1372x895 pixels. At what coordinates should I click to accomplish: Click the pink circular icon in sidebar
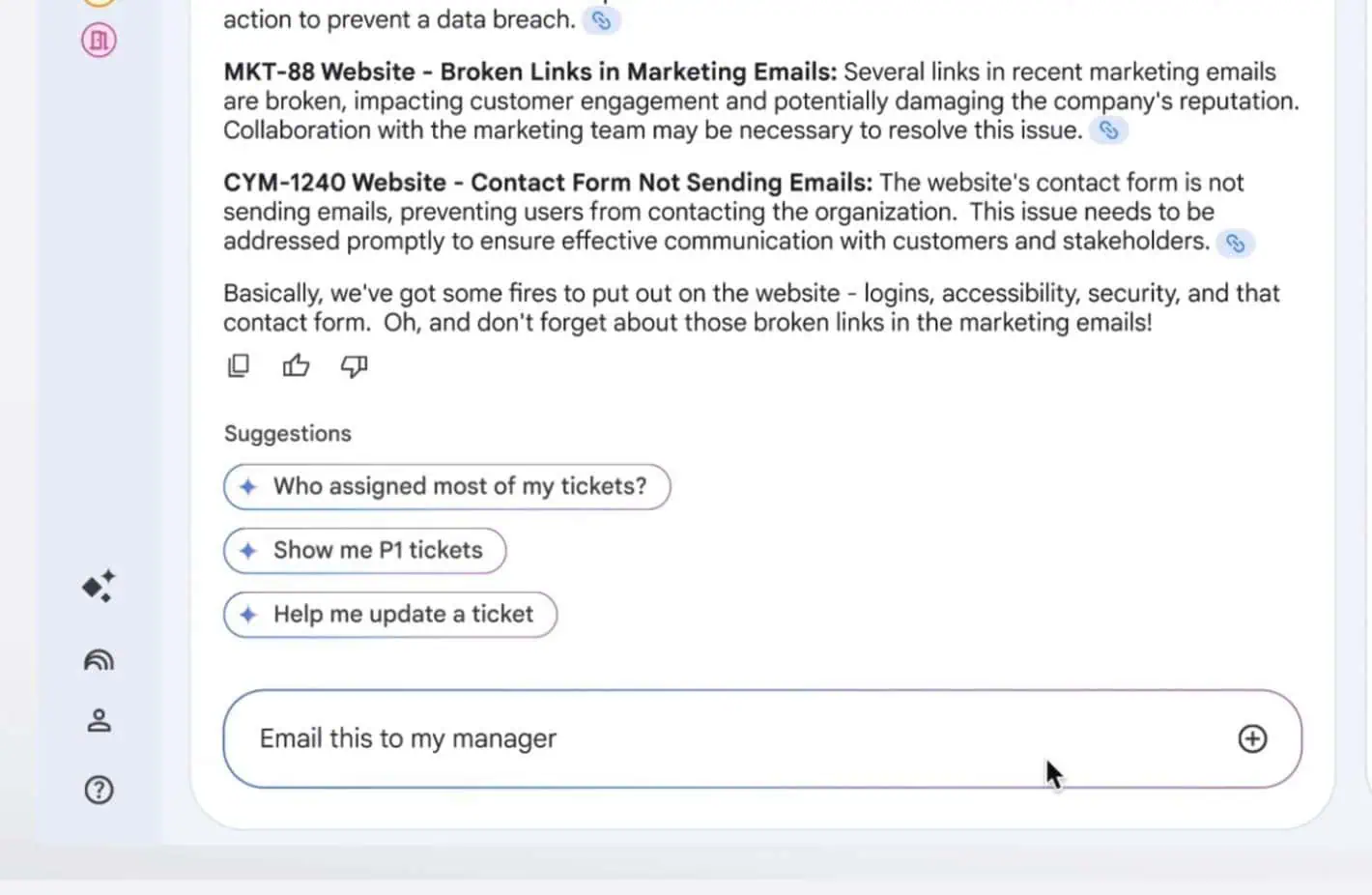(99, 40)
